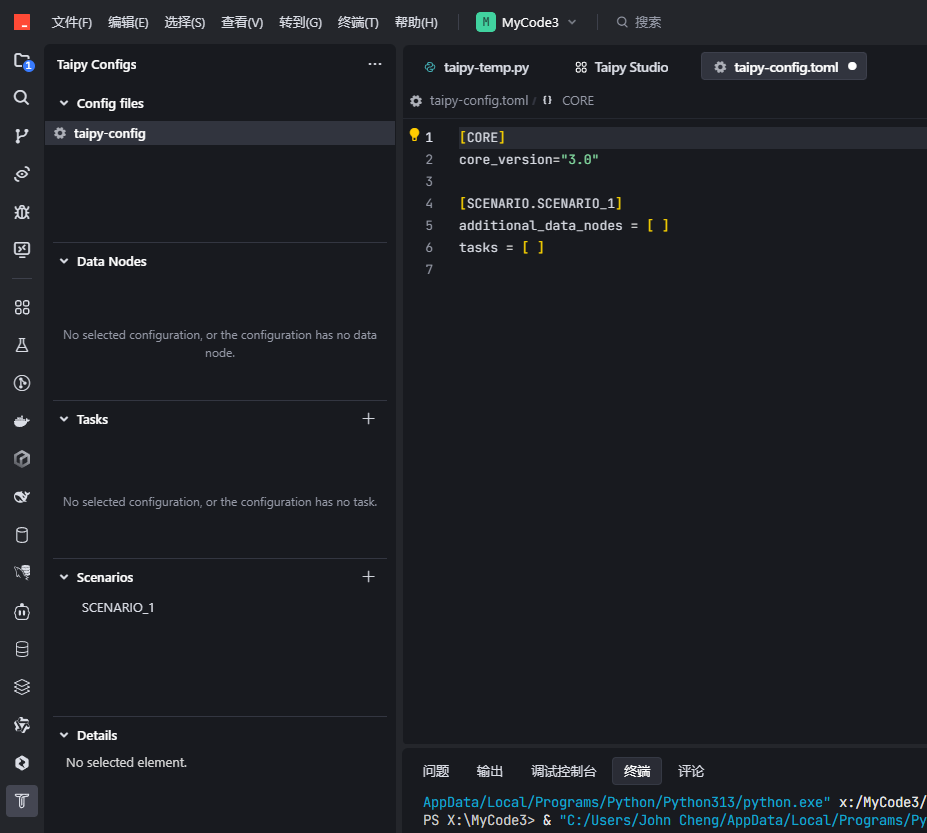Open the Taipy T icon in activity bar
The height and width of the screenshot is (833, 927).
(x=22, y=800)
